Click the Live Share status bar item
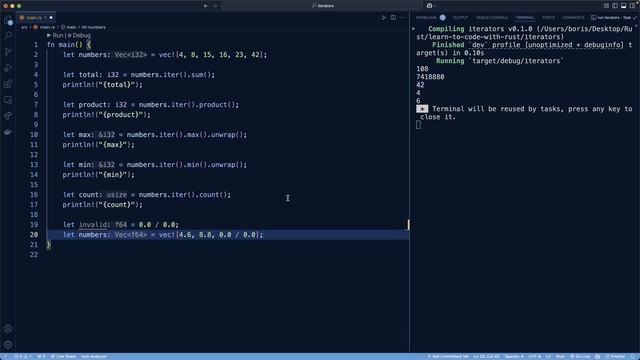The width and height of the screenshot is (640, 360). (x=63, y=356)
